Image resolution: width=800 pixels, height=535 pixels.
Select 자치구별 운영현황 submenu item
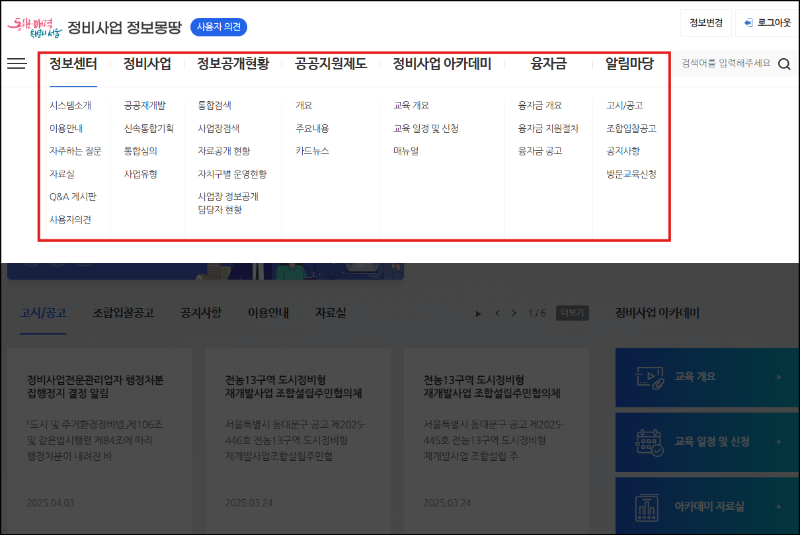click(x=232, y=174)
